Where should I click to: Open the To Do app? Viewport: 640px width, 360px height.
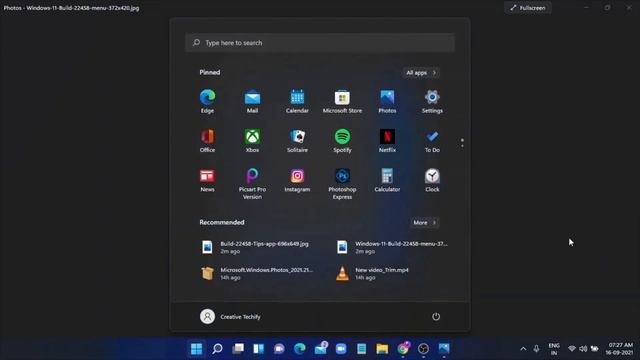point(432,140)
